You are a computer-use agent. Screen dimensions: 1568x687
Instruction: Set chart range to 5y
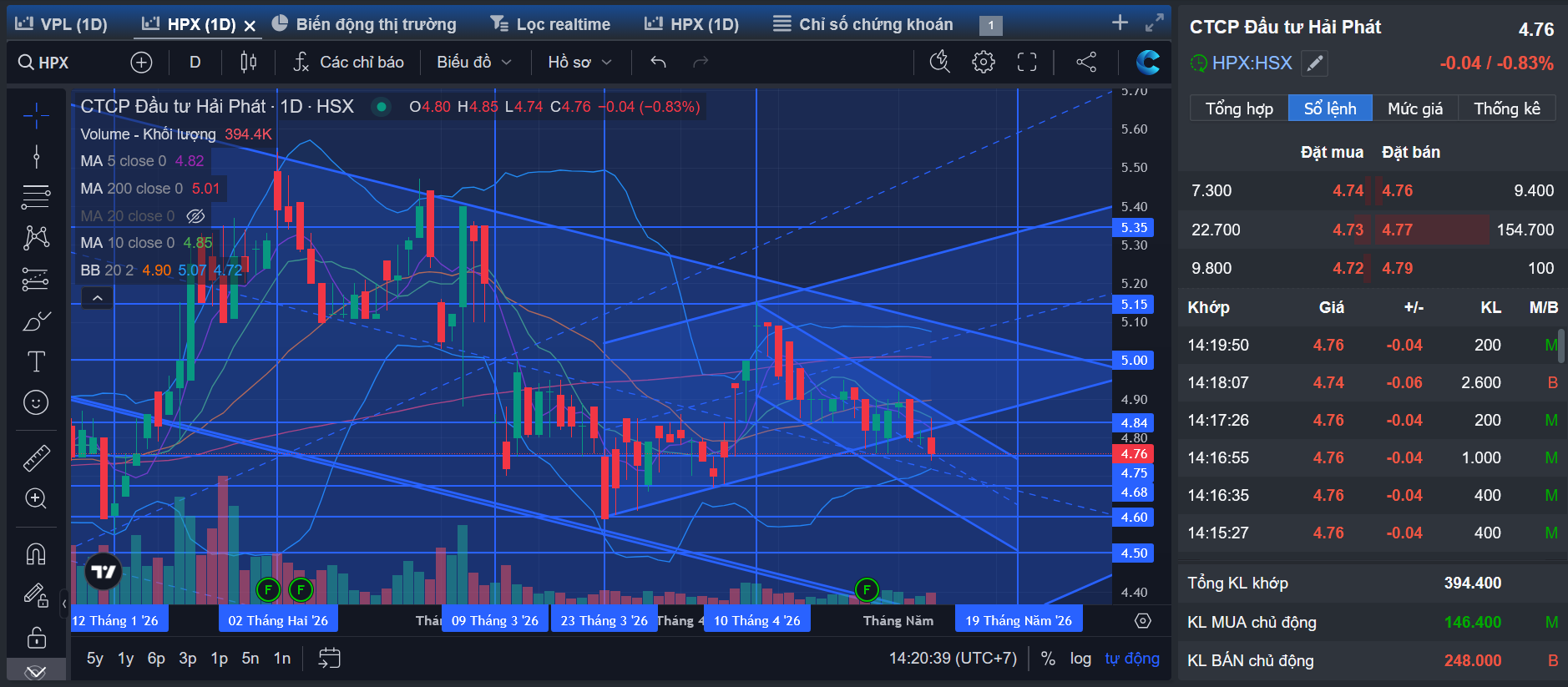pyautogui.click(x=95, y=659)
